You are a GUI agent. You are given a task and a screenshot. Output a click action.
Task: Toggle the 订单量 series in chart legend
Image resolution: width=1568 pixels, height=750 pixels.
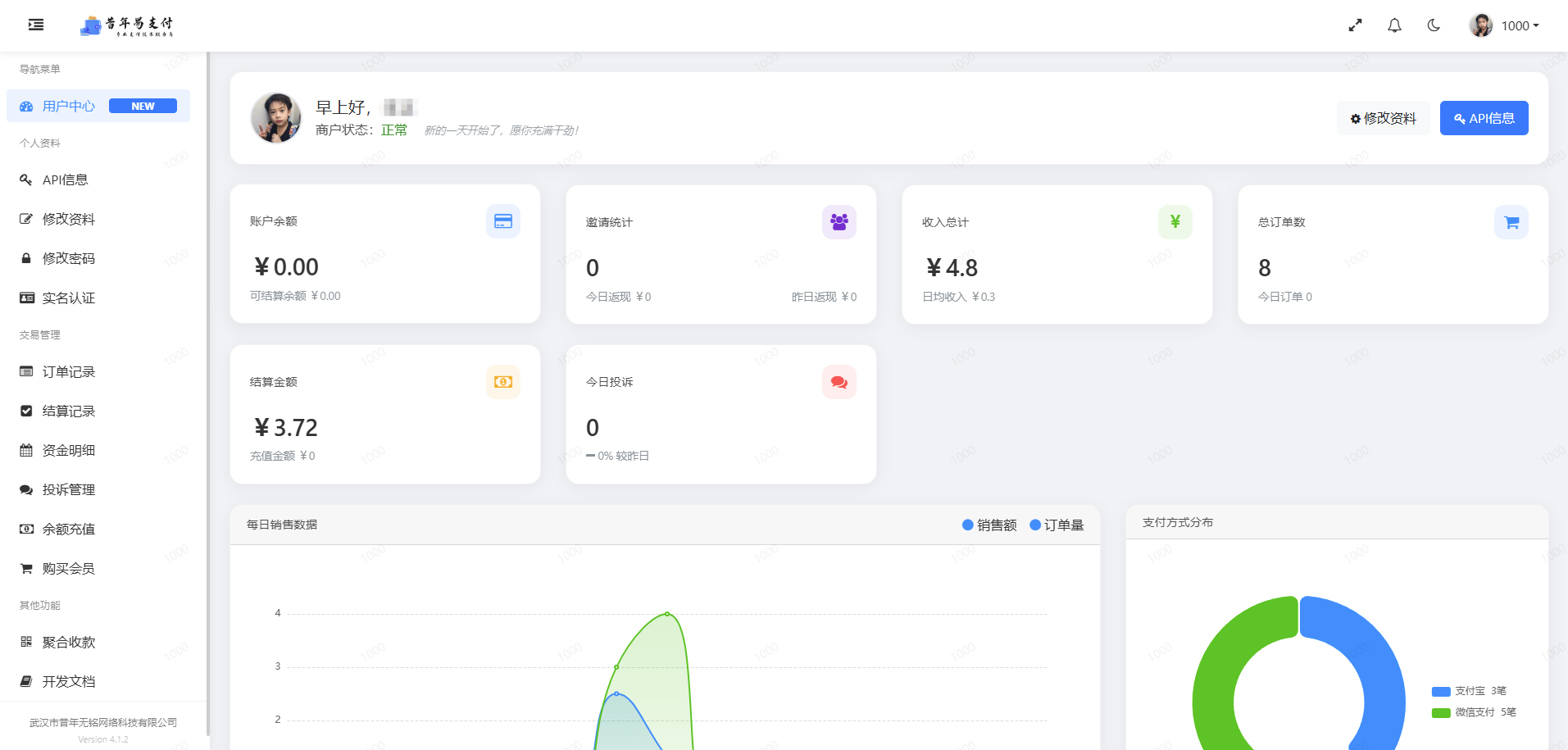(x=1057, y=525)
